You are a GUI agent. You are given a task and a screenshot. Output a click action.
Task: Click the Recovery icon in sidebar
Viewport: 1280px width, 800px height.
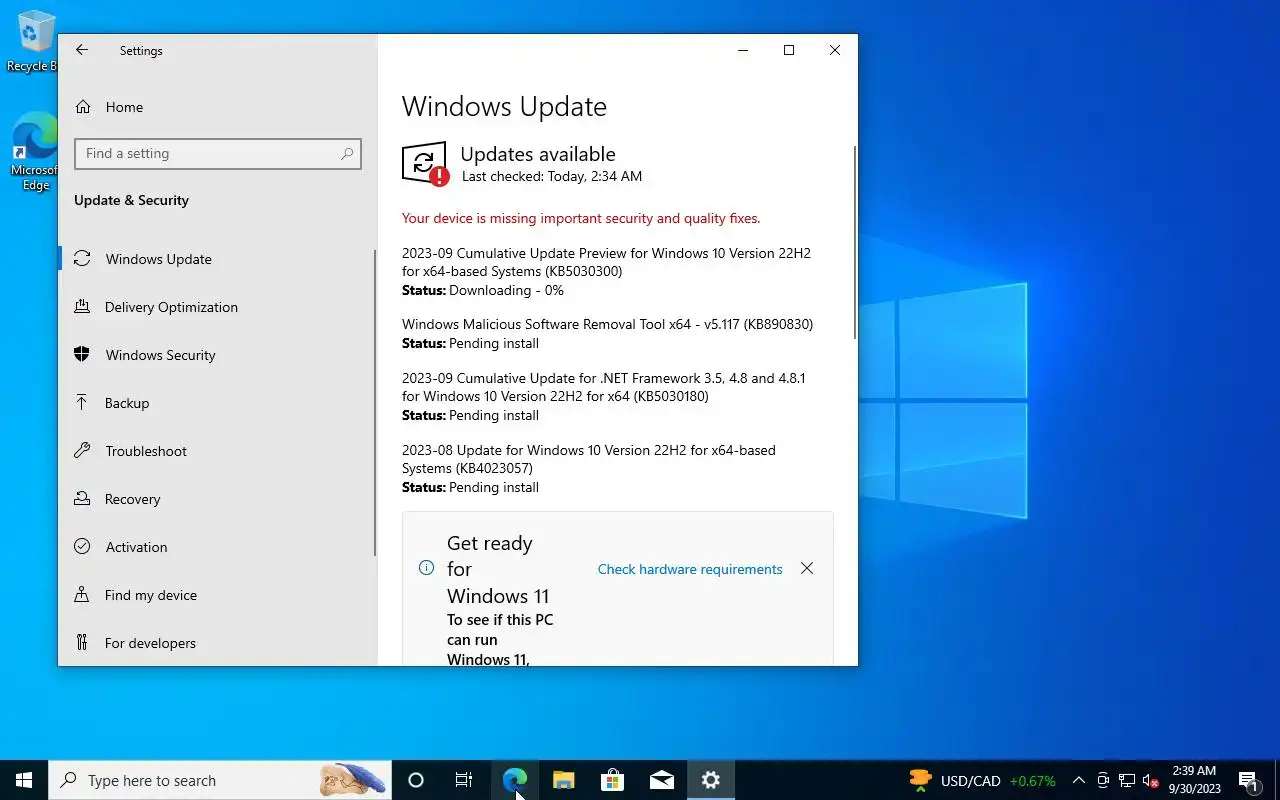pyautogui.click(x=83, y=499)
